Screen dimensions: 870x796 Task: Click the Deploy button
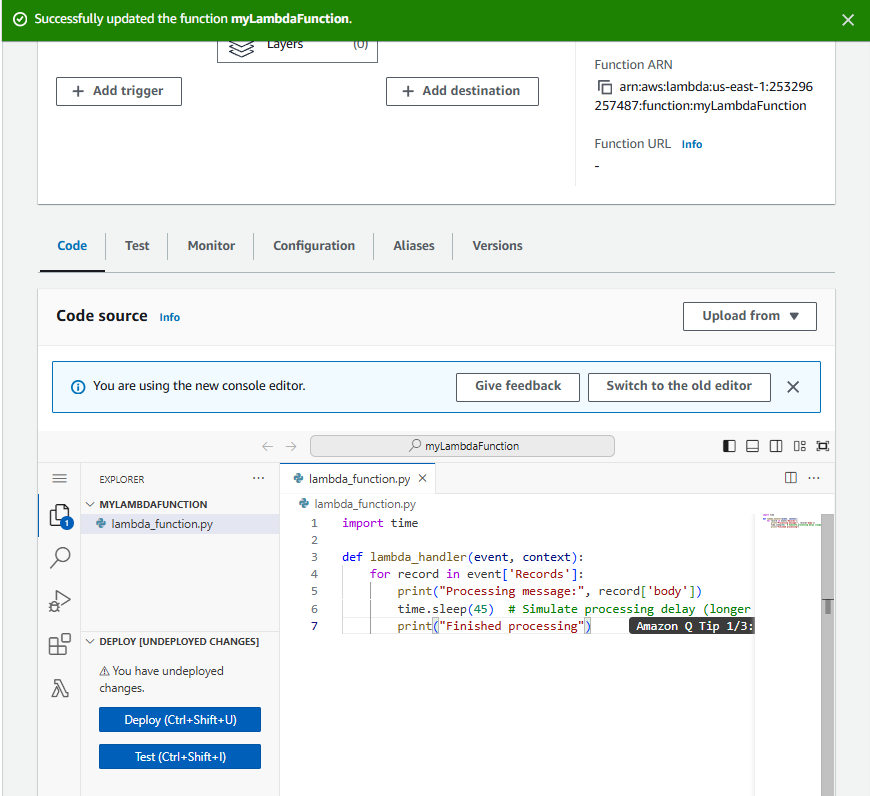pos(179,719)
